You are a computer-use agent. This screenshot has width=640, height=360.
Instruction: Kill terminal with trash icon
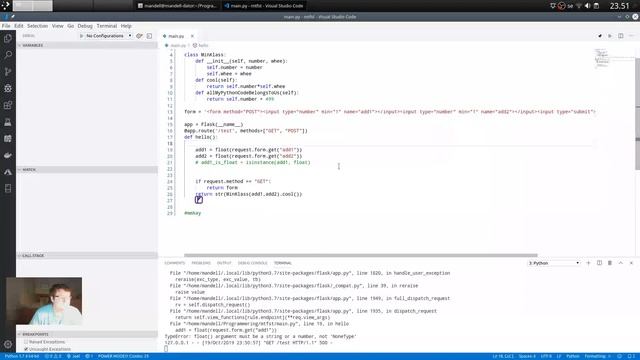tap(610, 263)
